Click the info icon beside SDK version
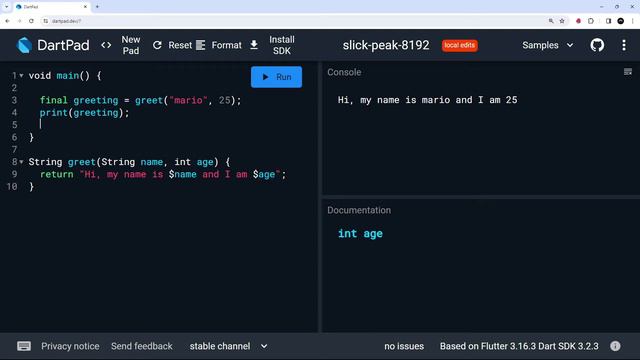Screen dimensions: 640x360 [x=615, y=346]
